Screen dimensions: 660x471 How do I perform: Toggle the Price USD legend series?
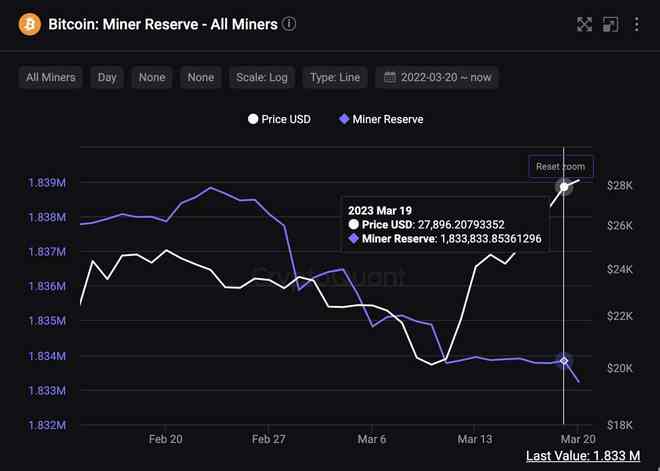(x=279, y=120)
